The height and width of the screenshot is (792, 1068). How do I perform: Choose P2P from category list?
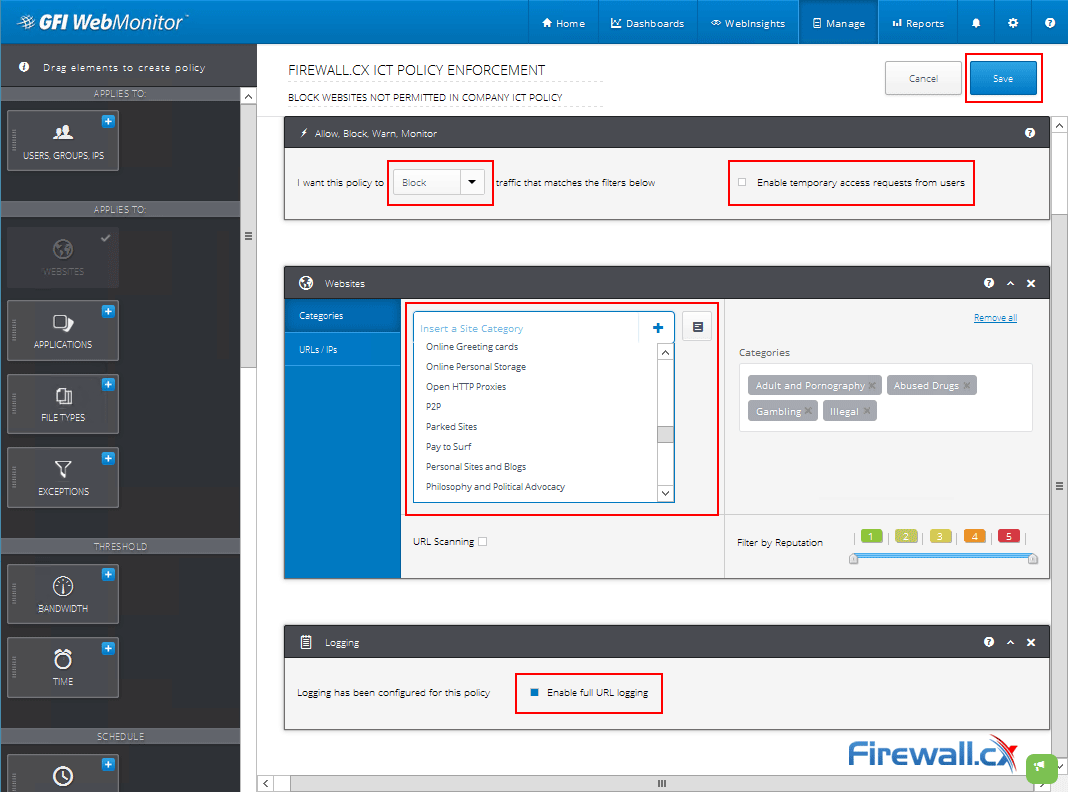coord(433,407)
